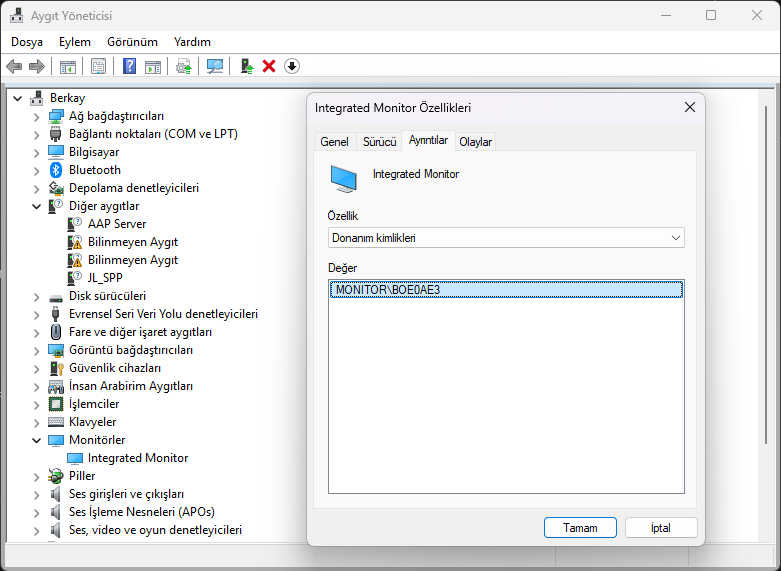The height and width of the screenshot is (571, 781).
Task: Click the Forward arrow toolbar icon
Action: click(x=37, y=66)
